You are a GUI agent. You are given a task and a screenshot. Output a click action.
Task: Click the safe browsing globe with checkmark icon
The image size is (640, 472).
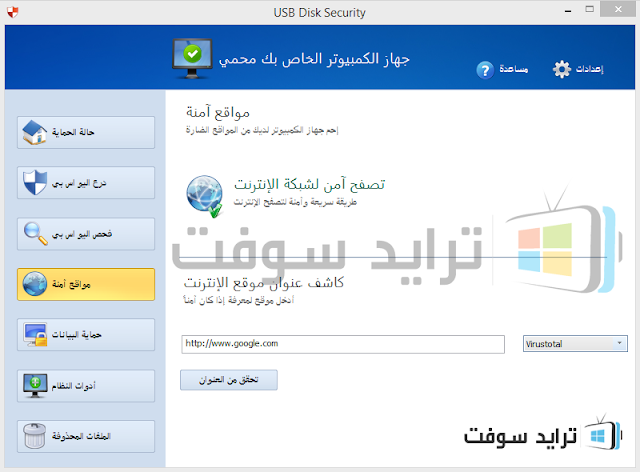tap(204, 196)
